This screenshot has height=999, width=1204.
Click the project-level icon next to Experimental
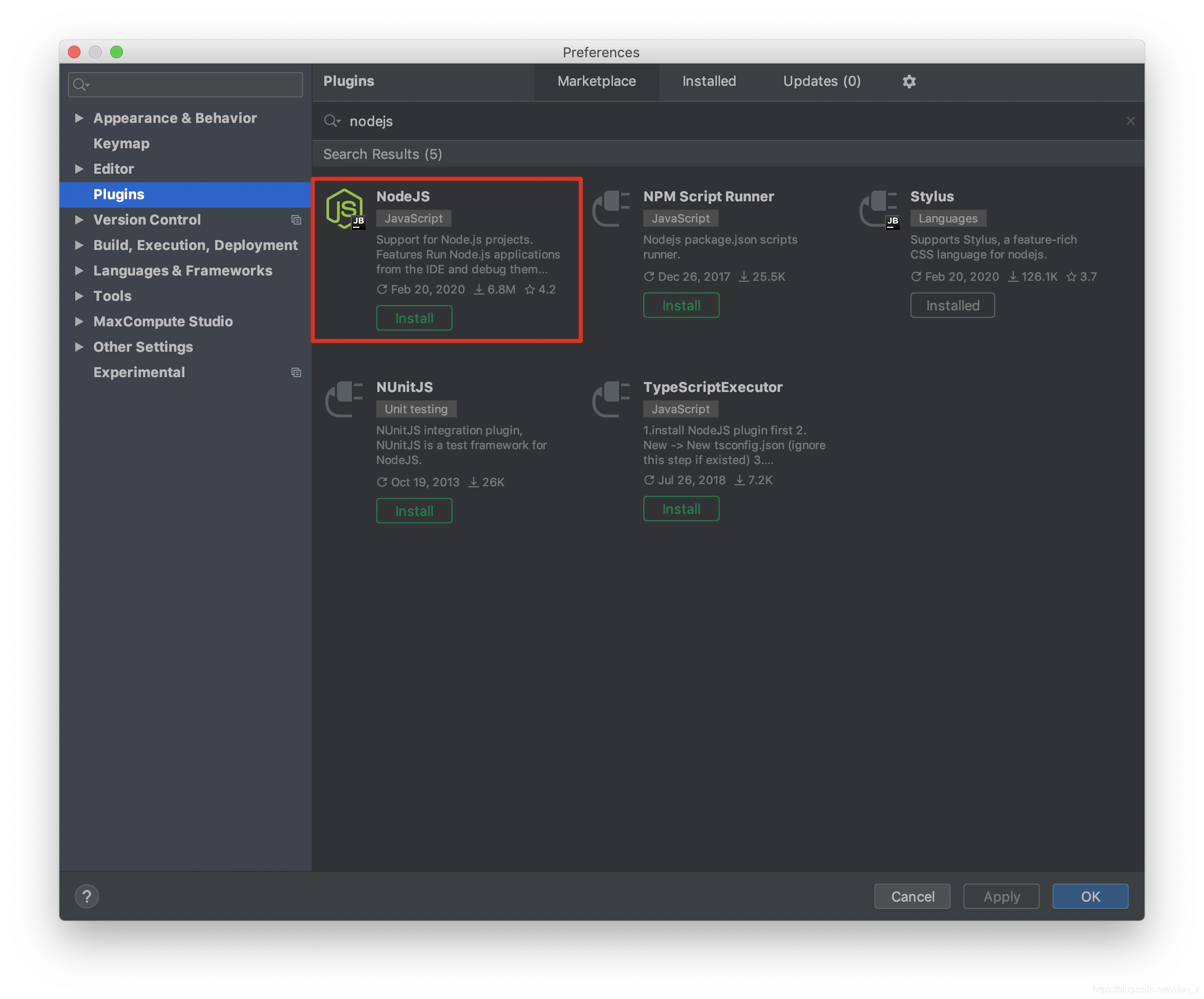[x=296, y=372]
